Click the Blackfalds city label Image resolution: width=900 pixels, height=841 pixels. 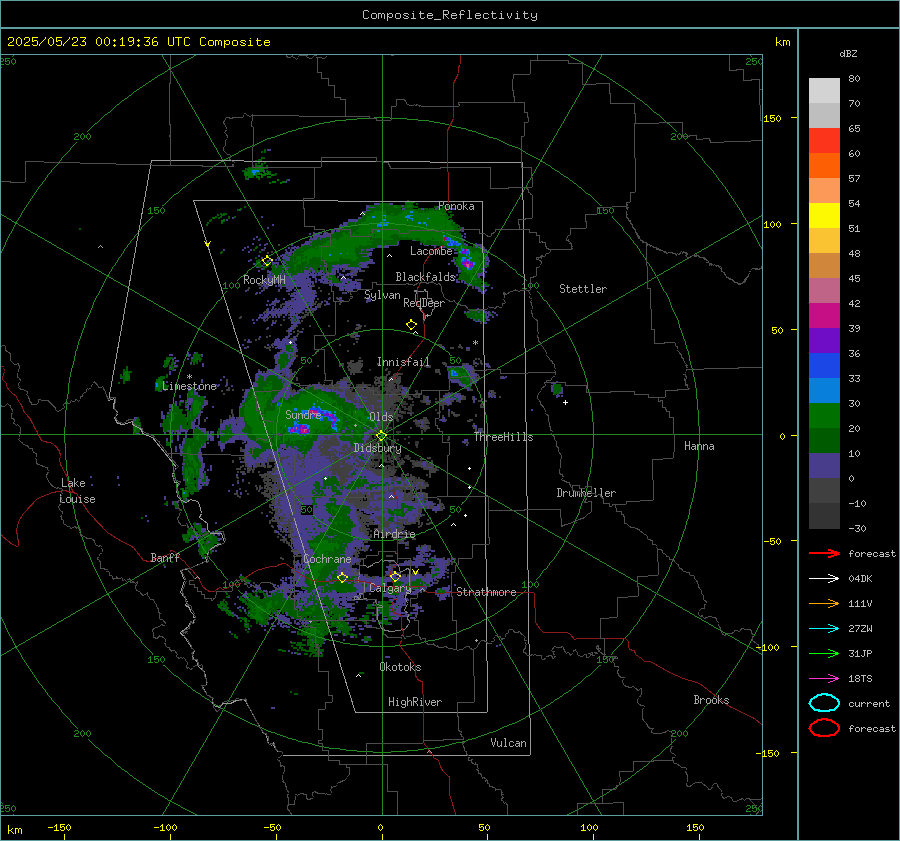coord(425,277)
